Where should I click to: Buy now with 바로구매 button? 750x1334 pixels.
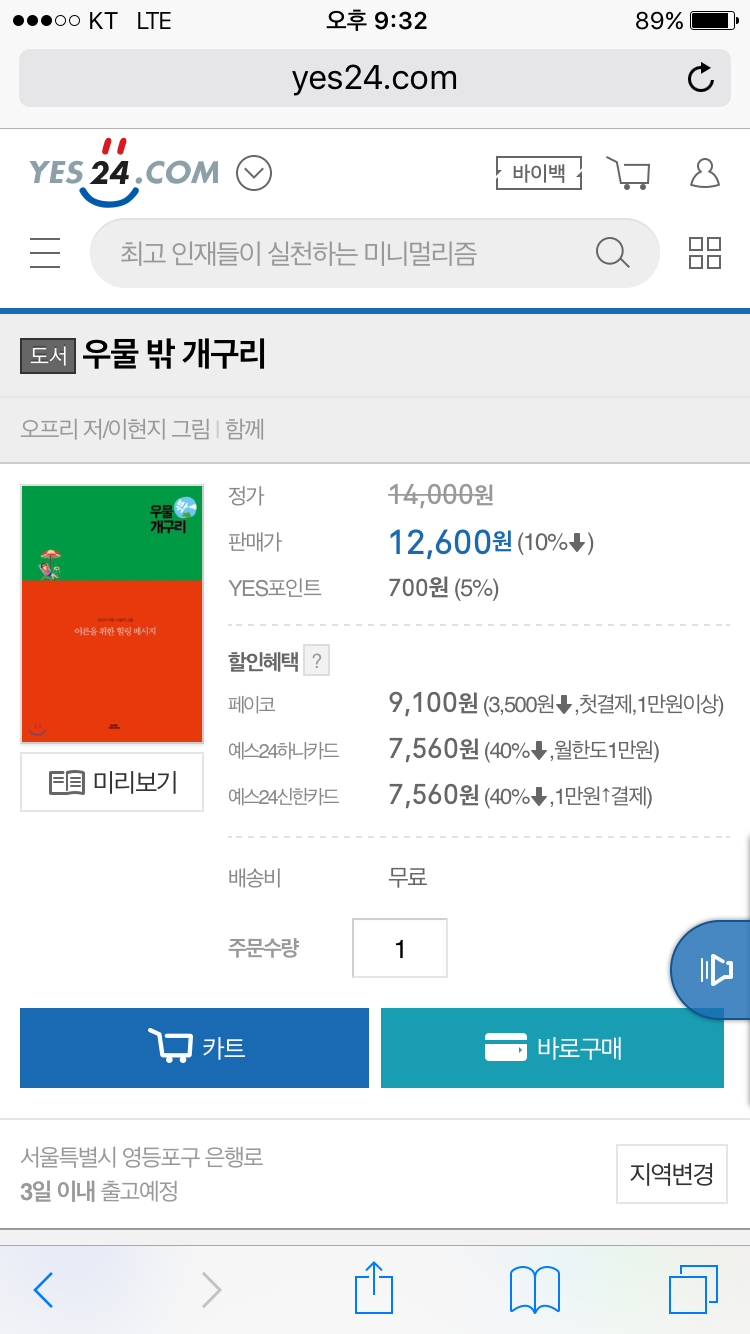pos(552,1048)
